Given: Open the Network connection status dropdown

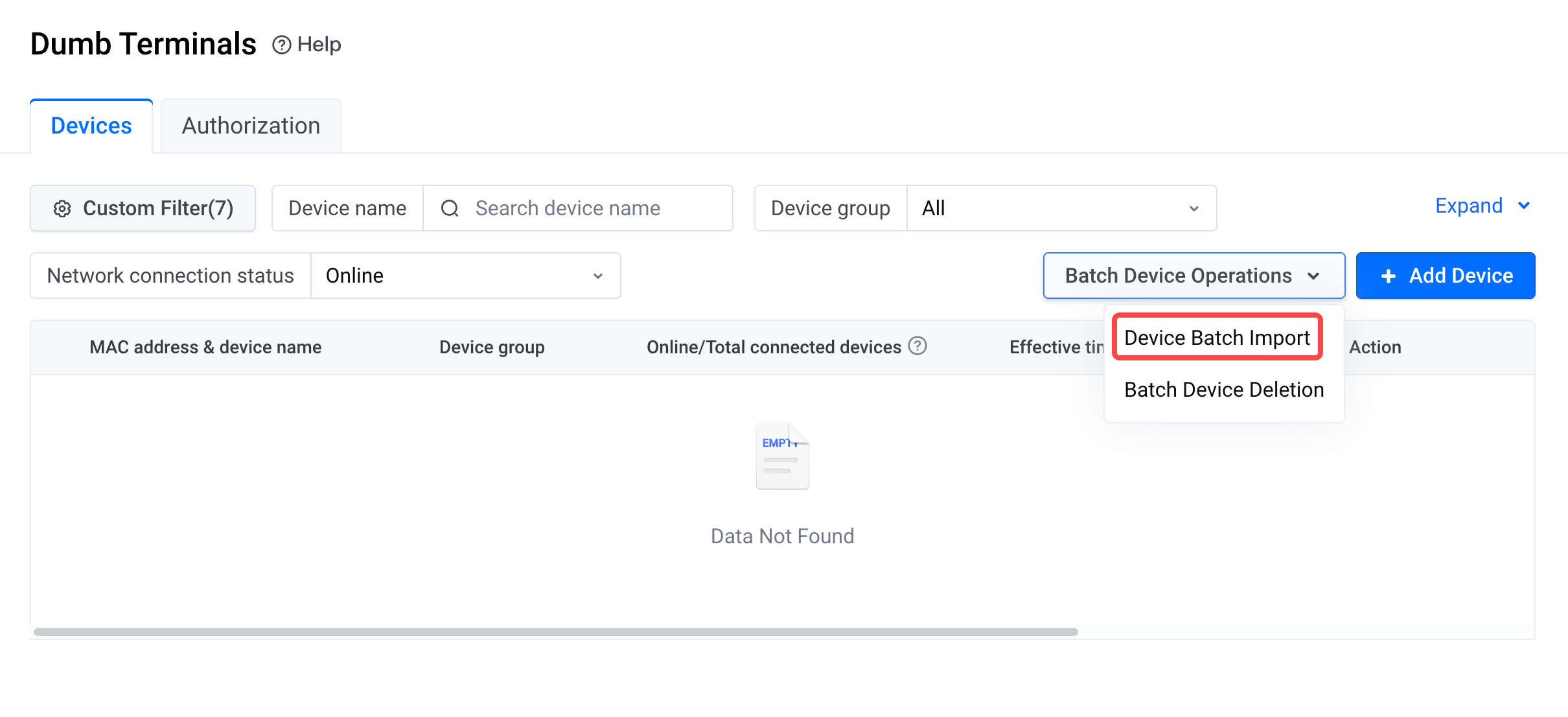Looking at the screenshot, I should coord(465,276).
